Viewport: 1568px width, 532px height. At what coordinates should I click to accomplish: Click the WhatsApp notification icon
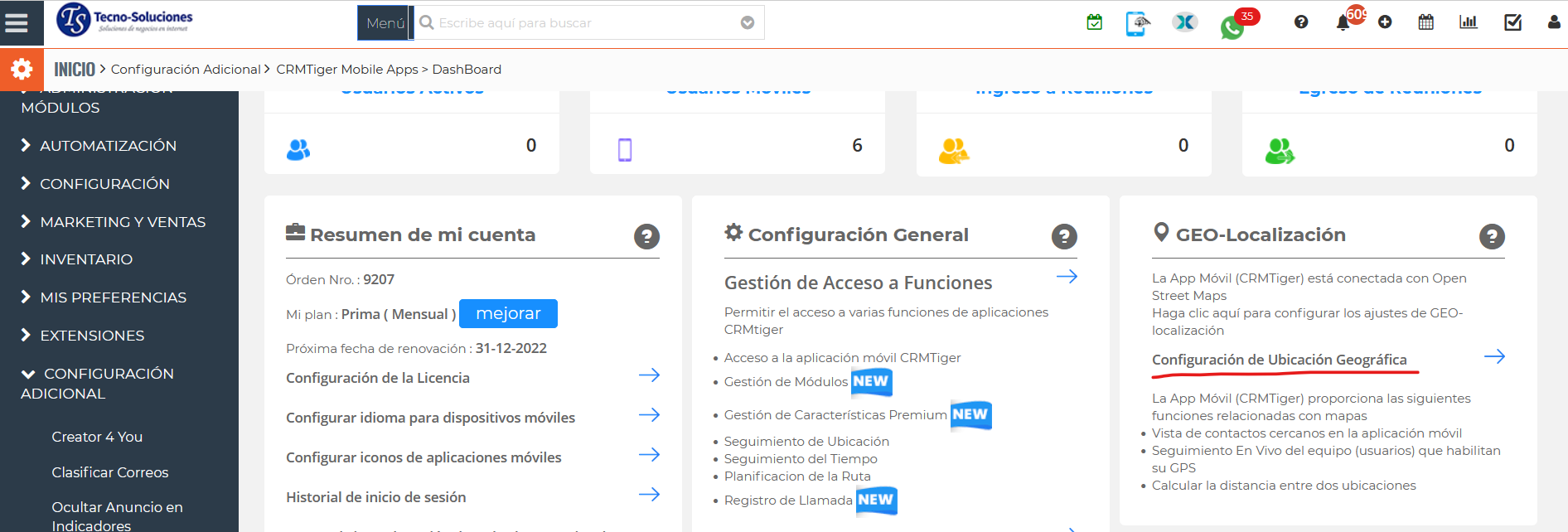point(1232,28)
